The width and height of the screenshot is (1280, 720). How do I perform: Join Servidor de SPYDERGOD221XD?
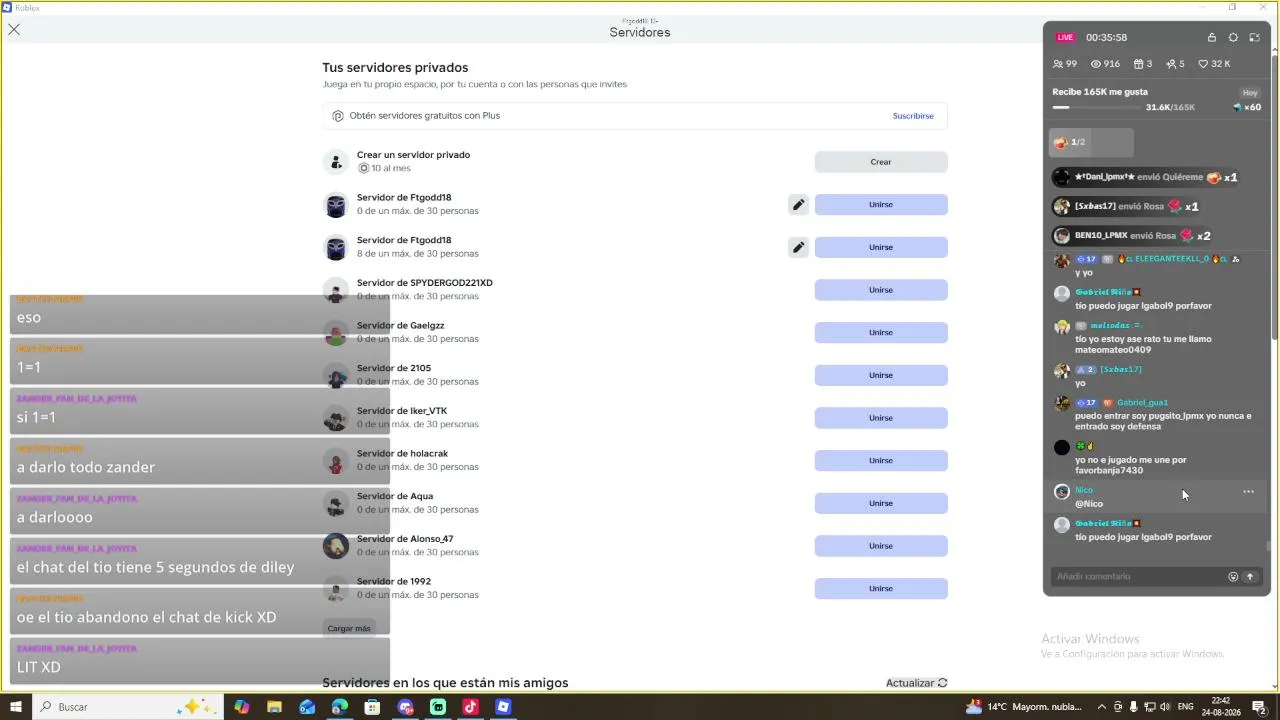pos(881,290)
